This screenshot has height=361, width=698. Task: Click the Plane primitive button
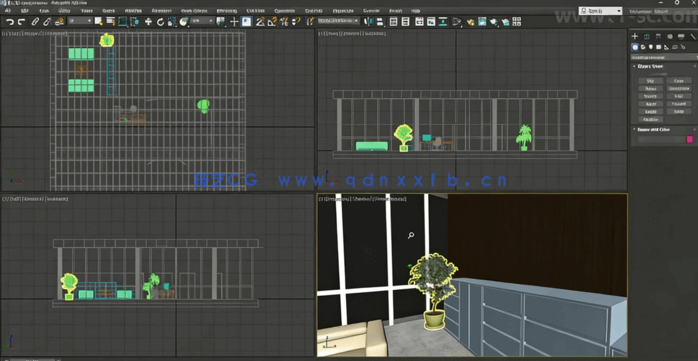pos(679,111)
